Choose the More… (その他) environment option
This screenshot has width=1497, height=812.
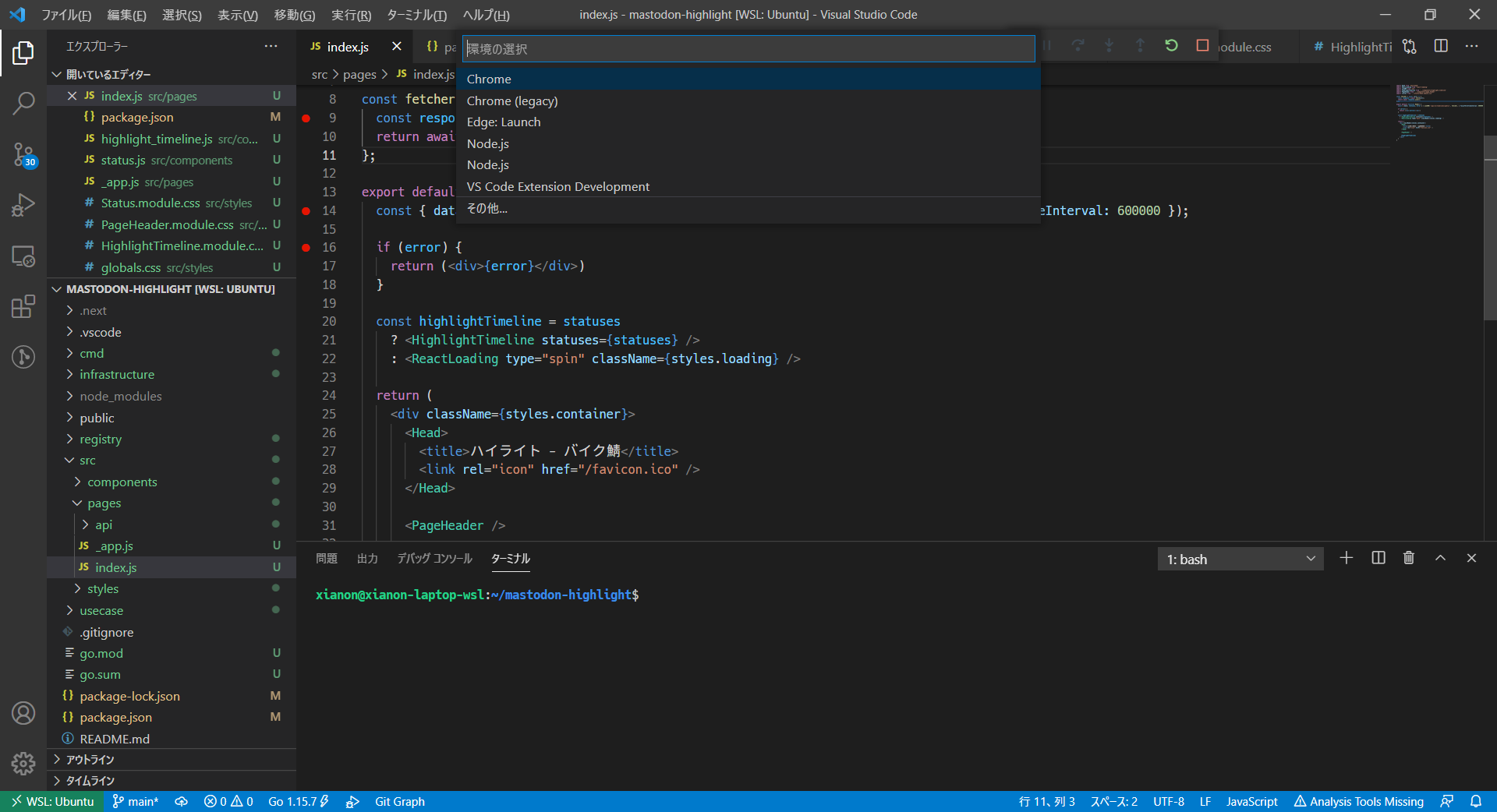coord(748,209)
